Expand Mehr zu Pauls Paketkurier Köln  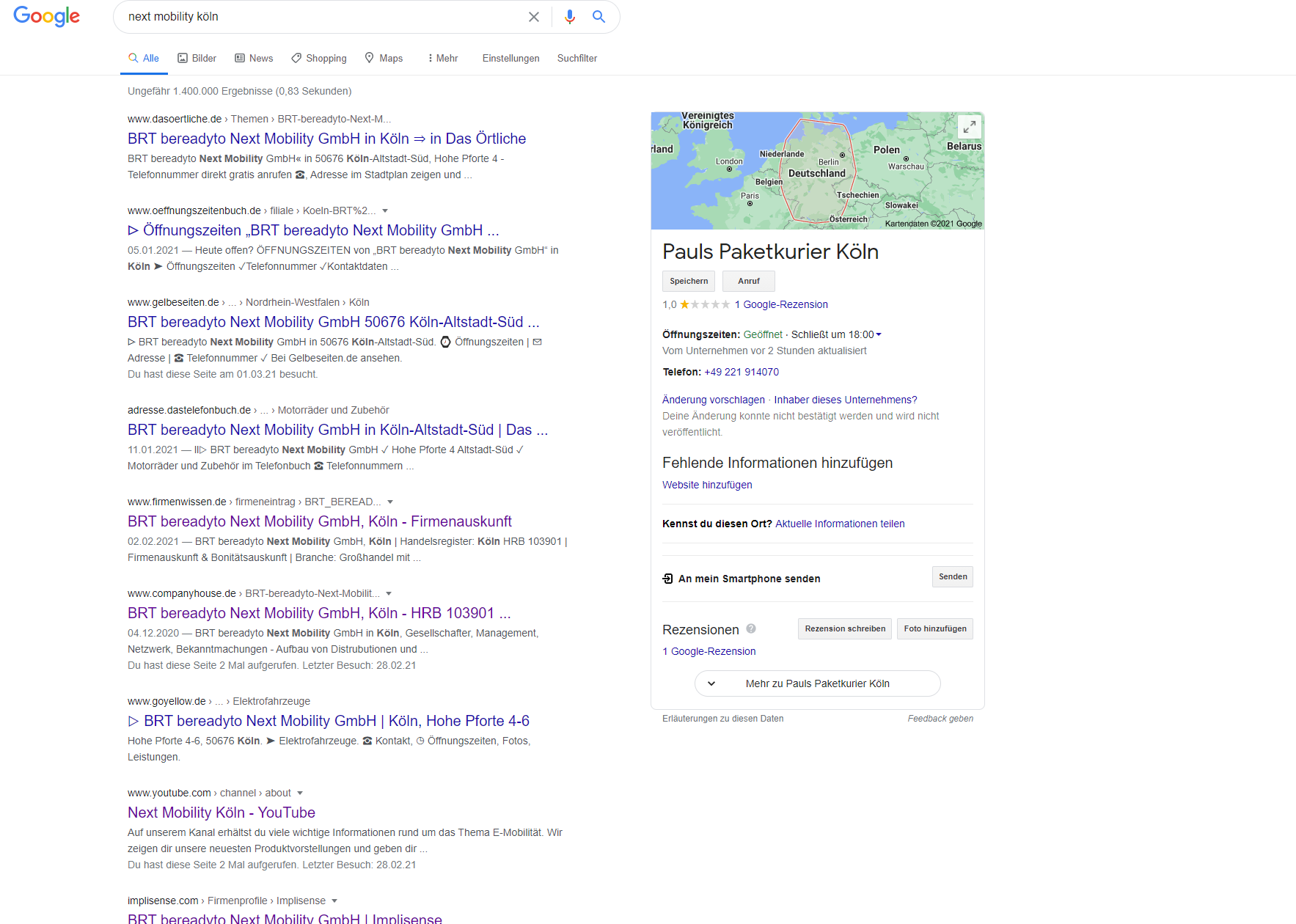pos(817,683)
